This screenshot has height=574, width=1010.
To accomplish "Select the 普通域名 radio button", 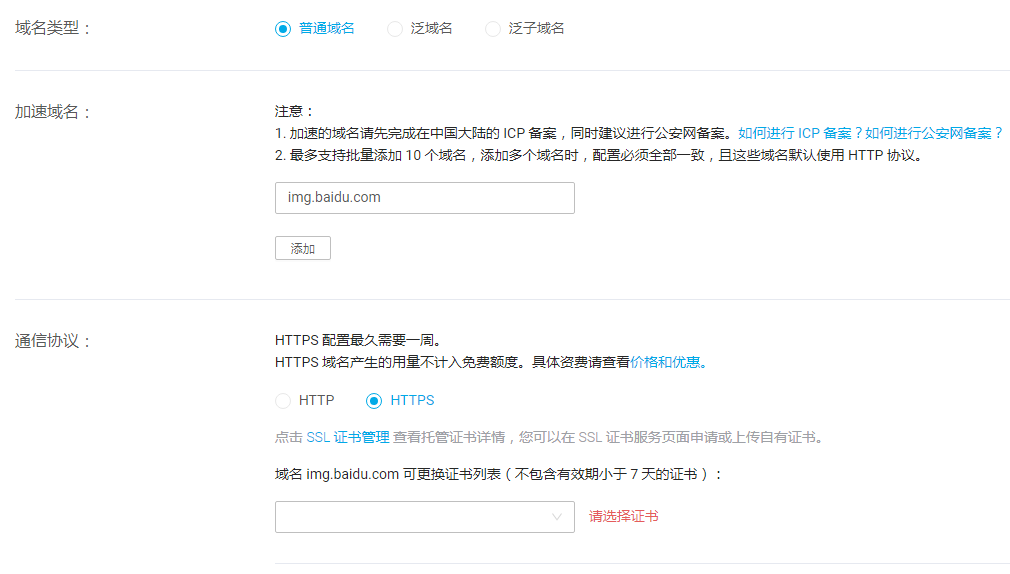I will 283,29.
